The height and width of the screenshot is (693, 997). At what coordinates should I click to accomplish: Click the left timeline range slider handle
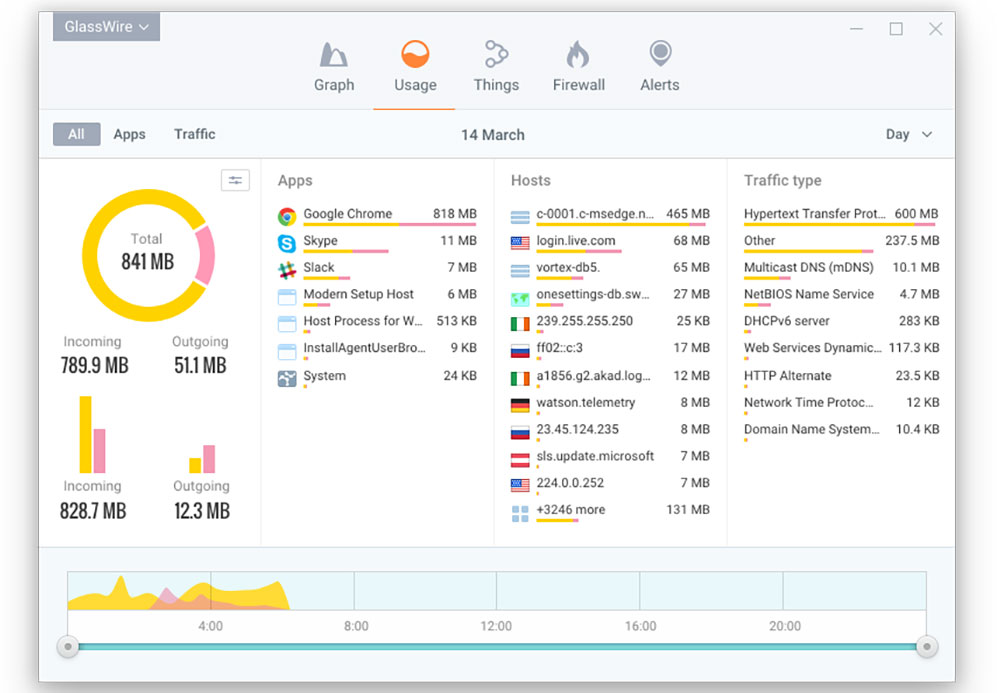[68, 647]
